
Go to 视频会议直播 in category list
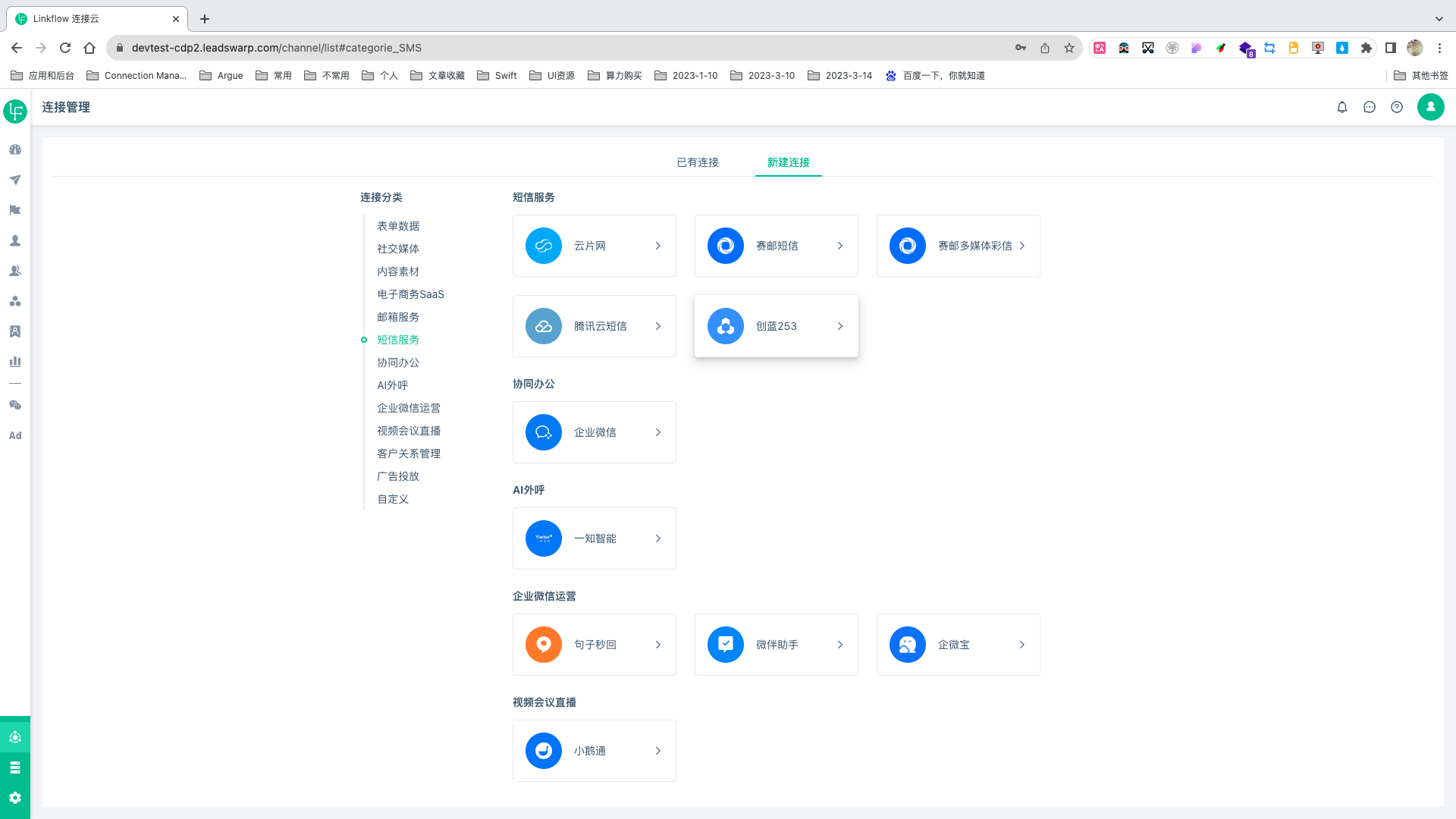coord(409,431)
